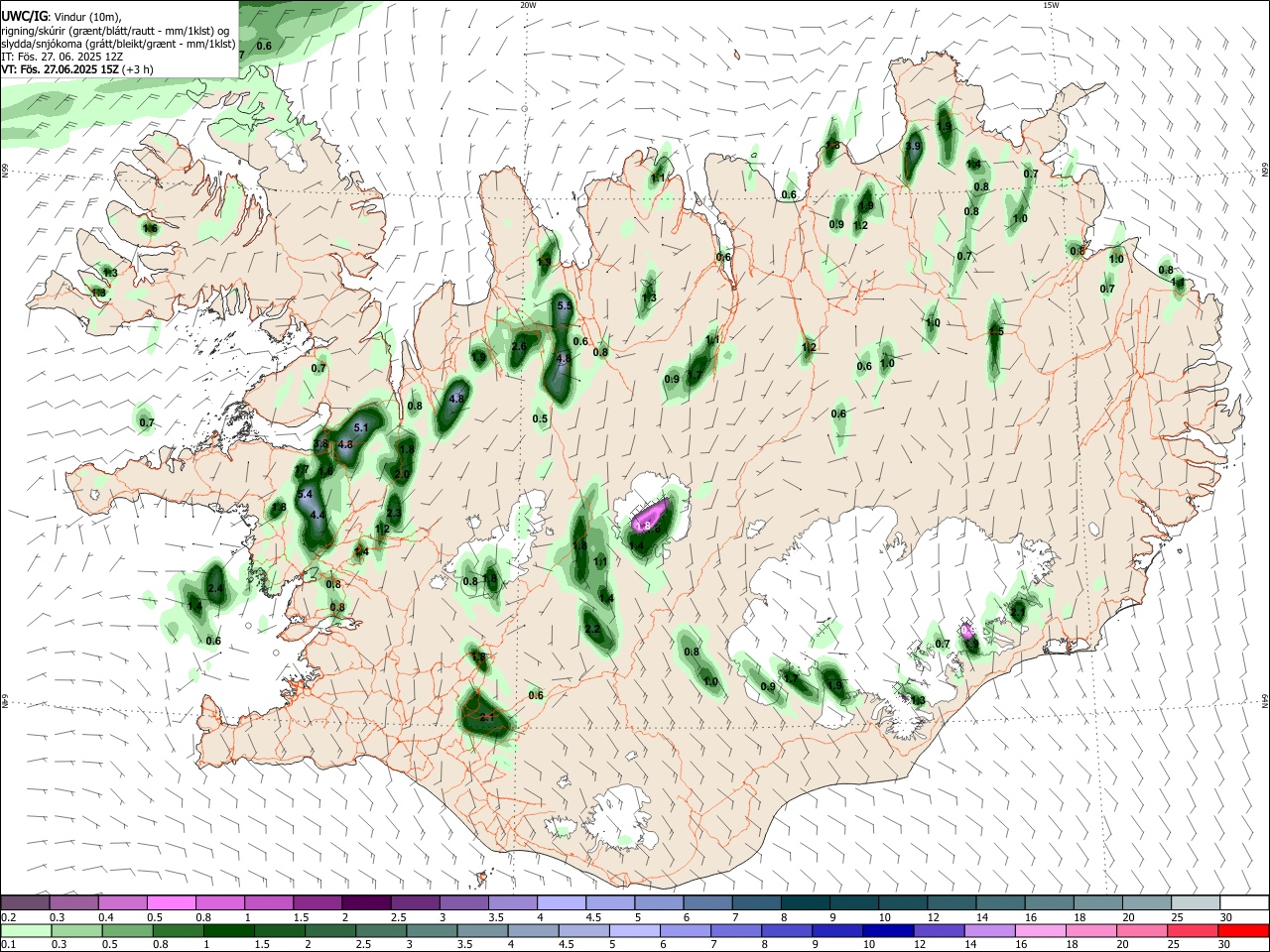Click the 1.6 value in the Westfjords
Image resolution: width=1270 pixels, height=952 pixels.
pos(150,228)
